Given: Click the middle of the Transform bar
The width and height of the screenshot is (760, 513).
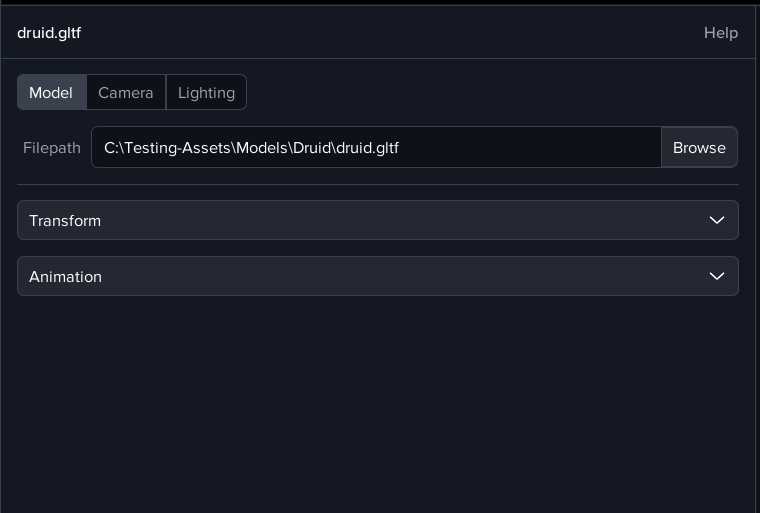Looking at the screenshot, I should [378, 220].
